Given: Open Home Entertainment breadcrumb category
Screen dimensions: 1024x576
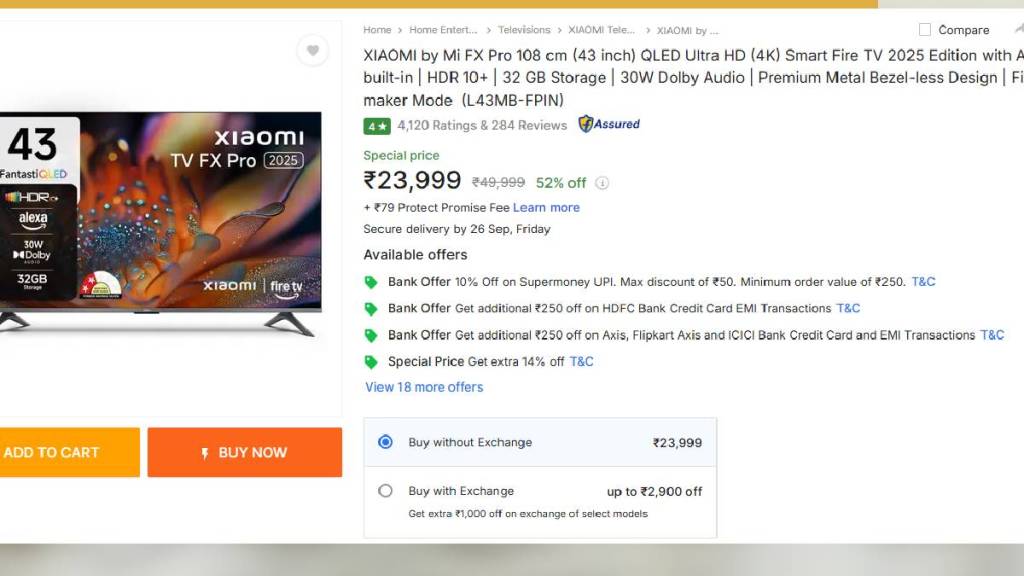Looking at the screenshot, I should tap(443, 31).
